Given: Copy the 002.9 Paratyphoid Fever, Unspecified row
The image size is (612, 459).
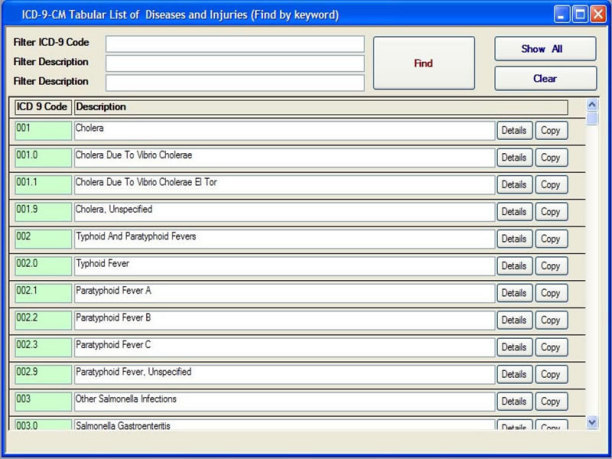Looking at the screenshot, I should click(x=551, y=374).
